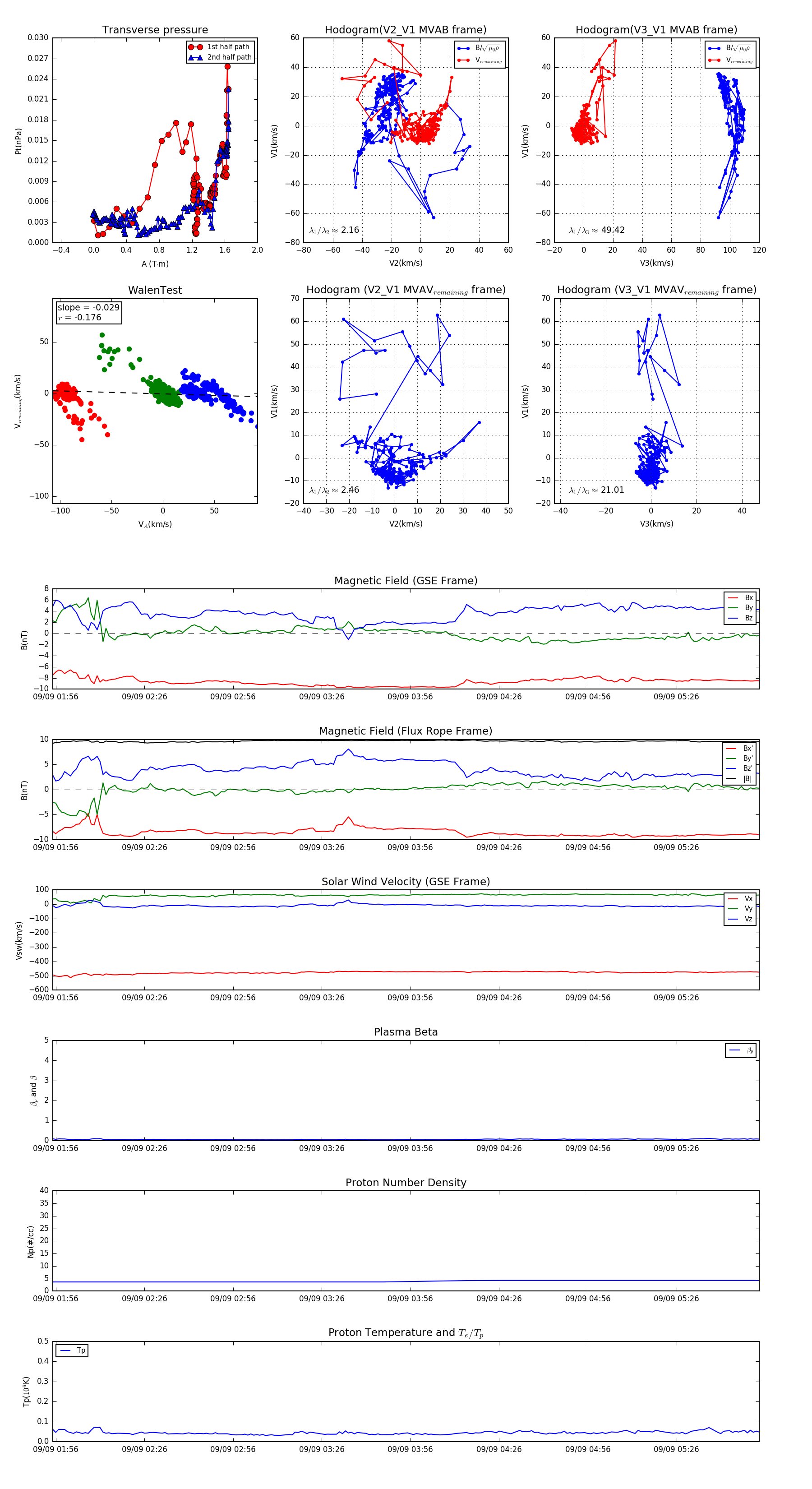Click the 'Magnetic Field (GSE Frame)' title
Viewport: 812px width, 1489px height.
coord(406,581)
